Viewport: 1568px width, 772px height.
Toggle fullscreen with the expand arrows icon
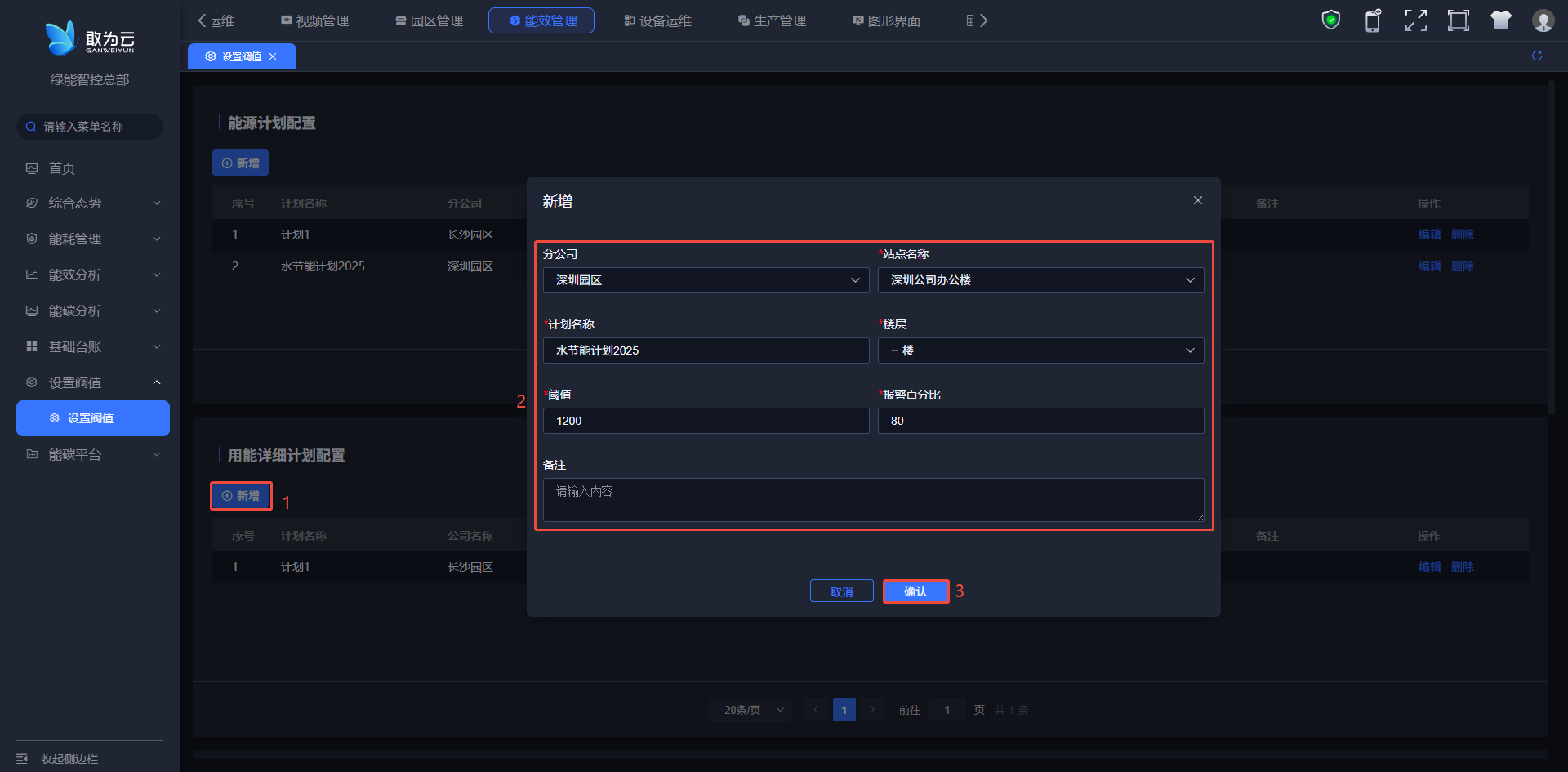coord(1416,20)
